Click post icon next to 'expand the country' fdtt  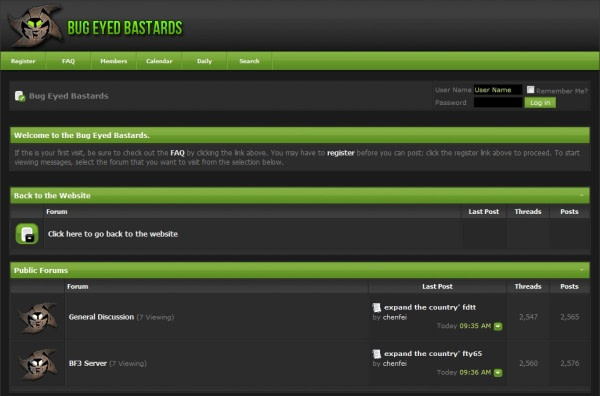[377, 307]
